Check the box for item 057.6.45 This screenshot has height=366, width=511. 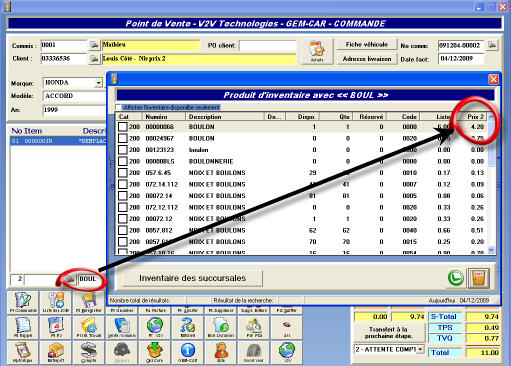[x=123, y=173]
